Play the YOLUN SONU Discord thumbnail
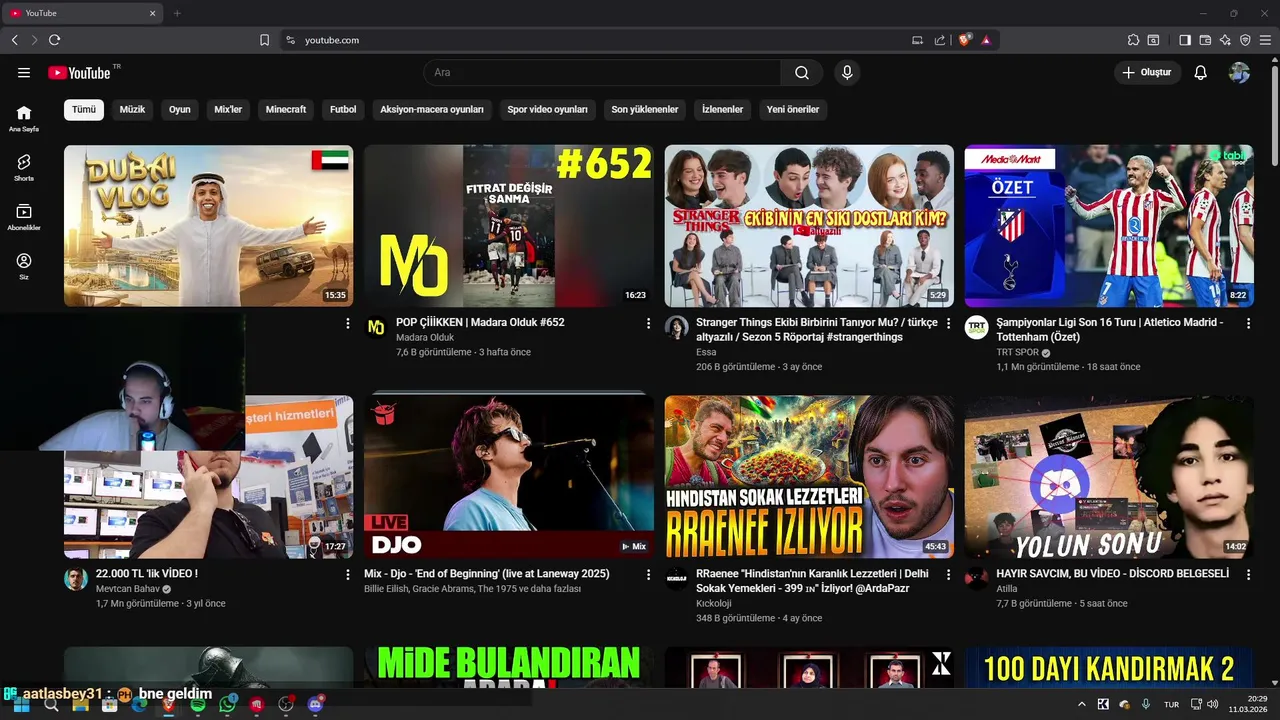This screenshot has height=720, width=1280. pyautogui.click(x=1109, y=477)
